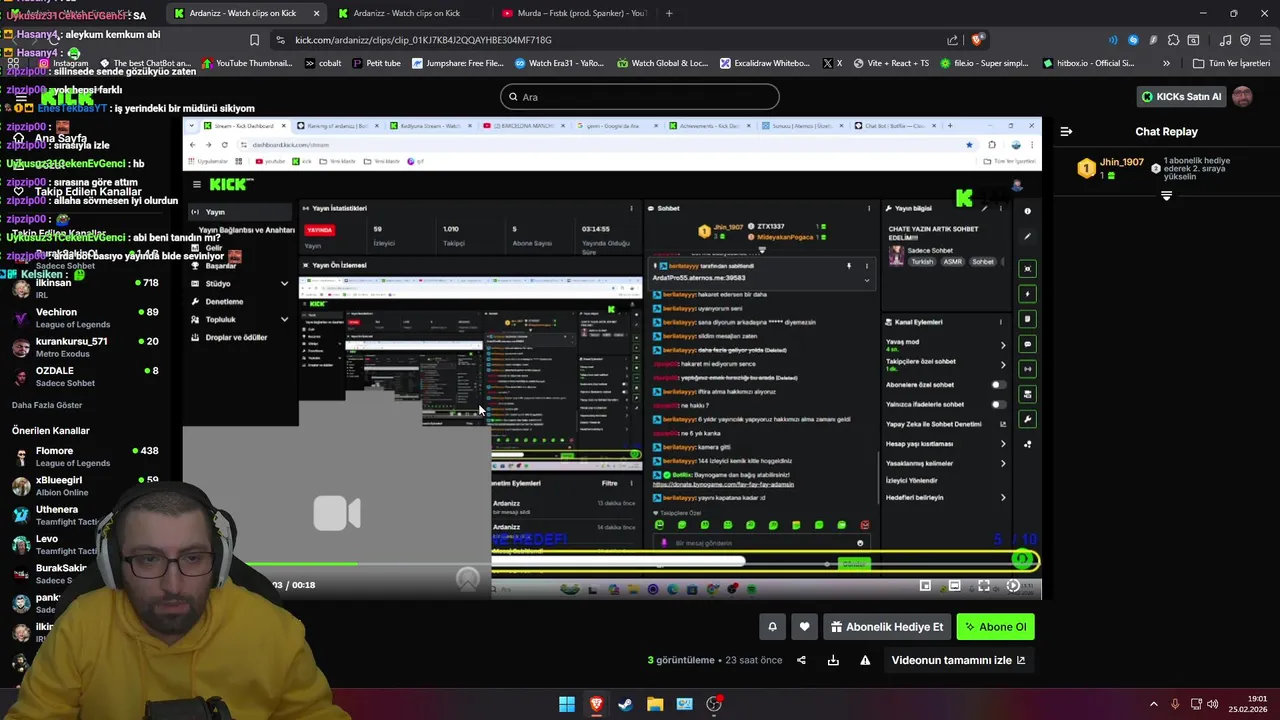
Task: Open kurankursu_571's channel in the sidebar
Action: click(x=84, y=347)
